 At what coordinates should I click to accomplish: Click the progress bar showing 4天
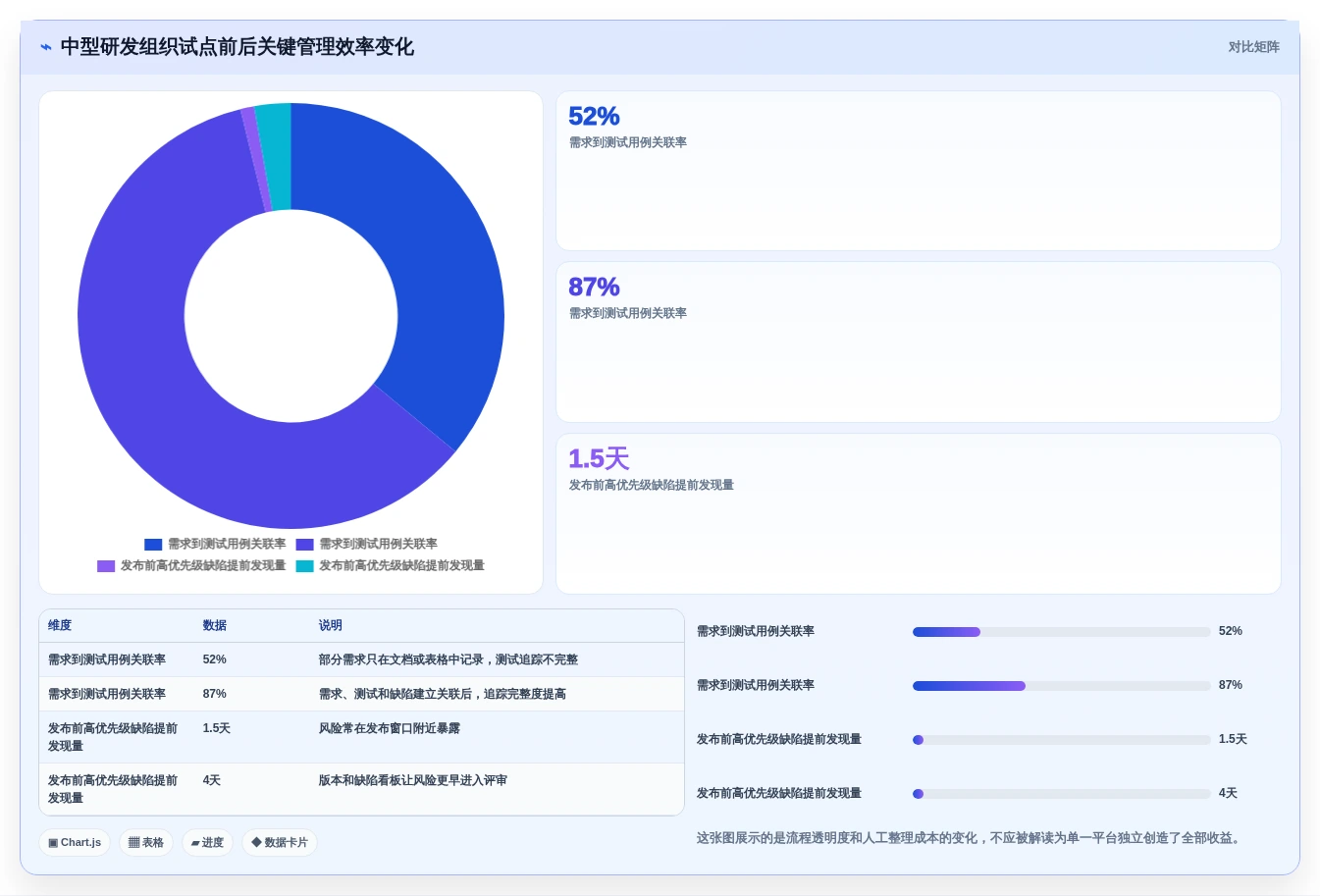(x=1061, y=794)
